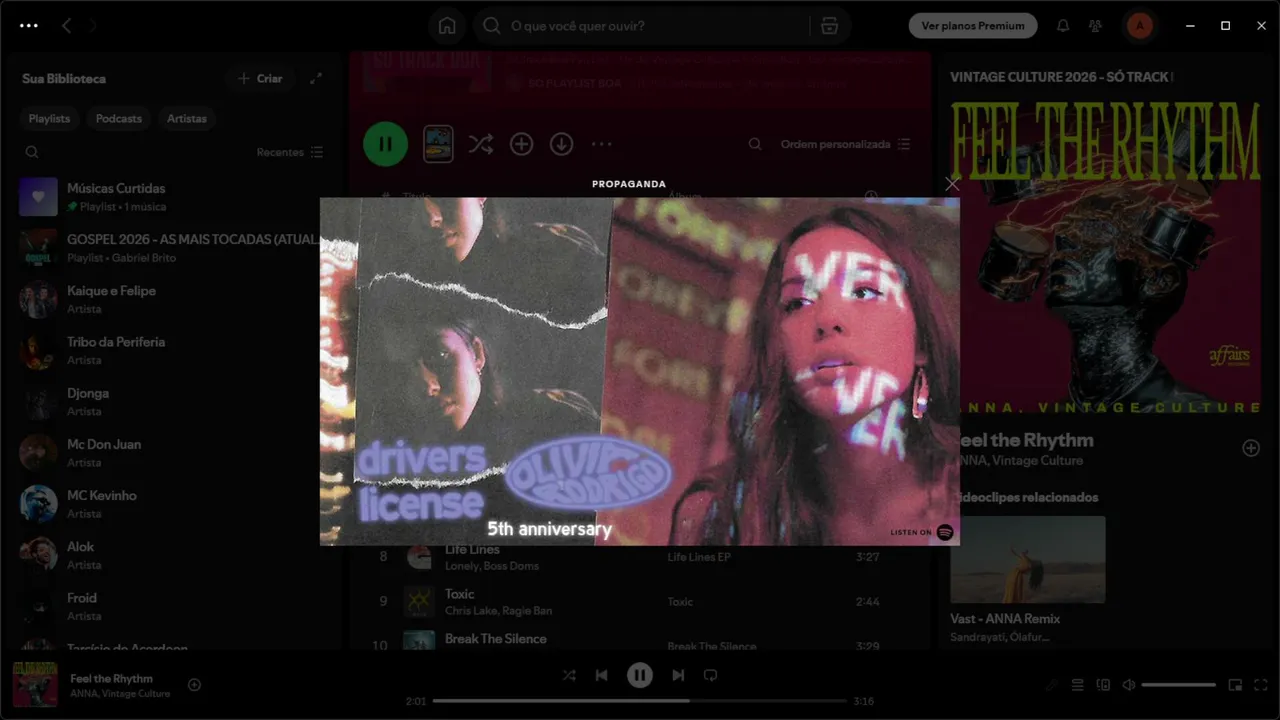
Task: Open the play queue icon
Action: [1077, 685]
